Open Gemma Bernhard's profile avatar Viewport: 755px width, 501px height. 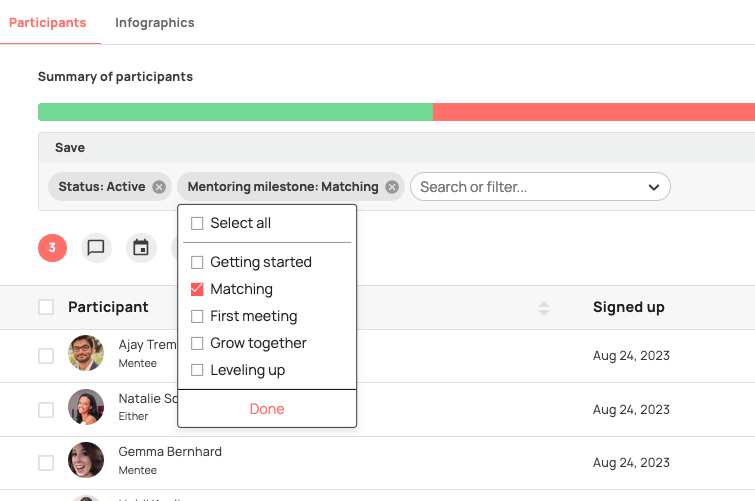86,461
